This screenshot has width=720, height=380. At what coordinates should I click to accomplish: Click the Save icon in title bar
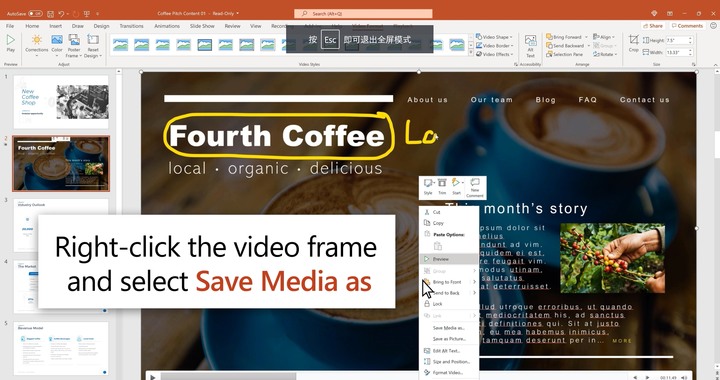click(51, 14)
